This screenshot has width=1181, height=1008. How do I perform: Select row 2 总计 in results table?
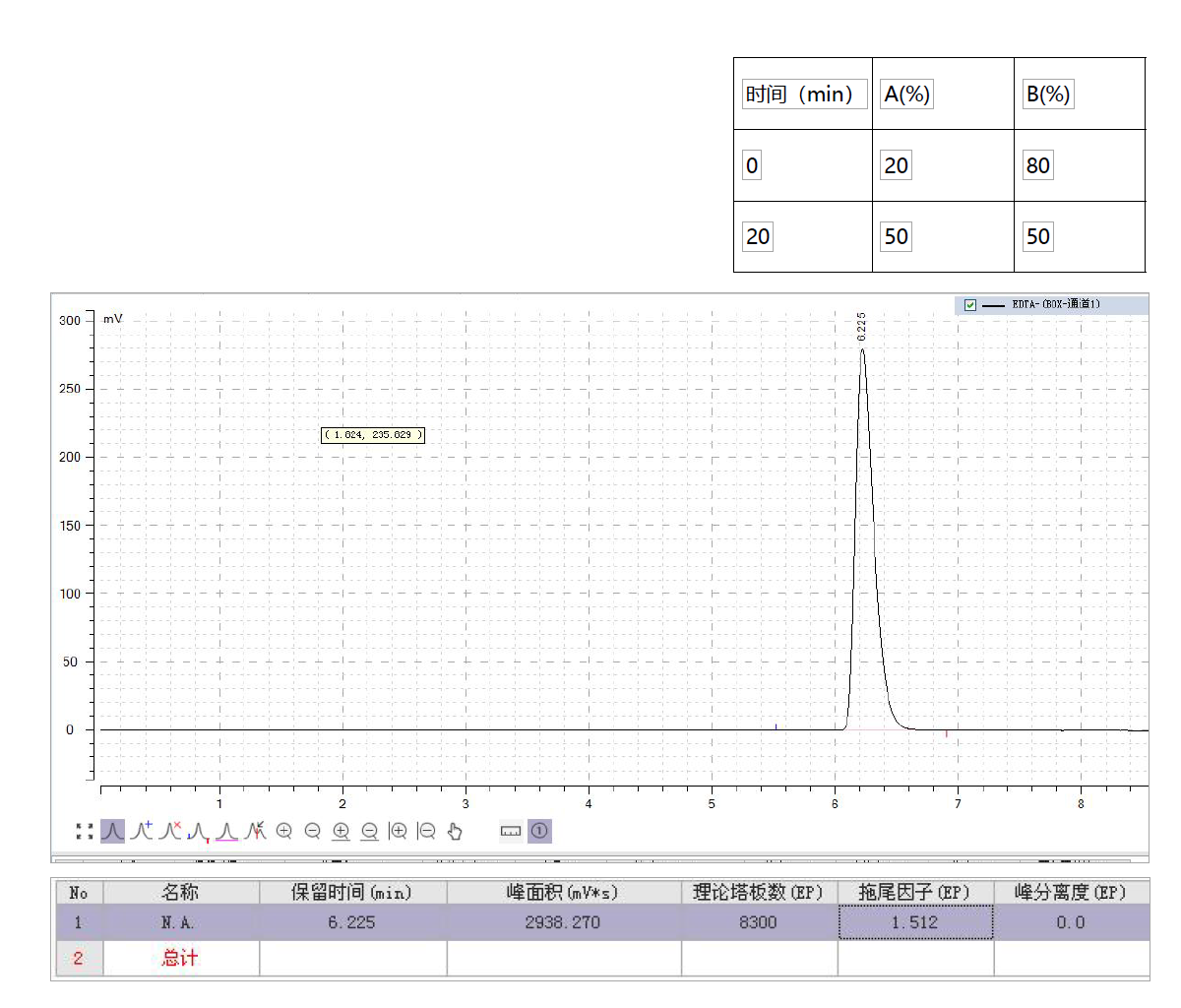(600, 958)
